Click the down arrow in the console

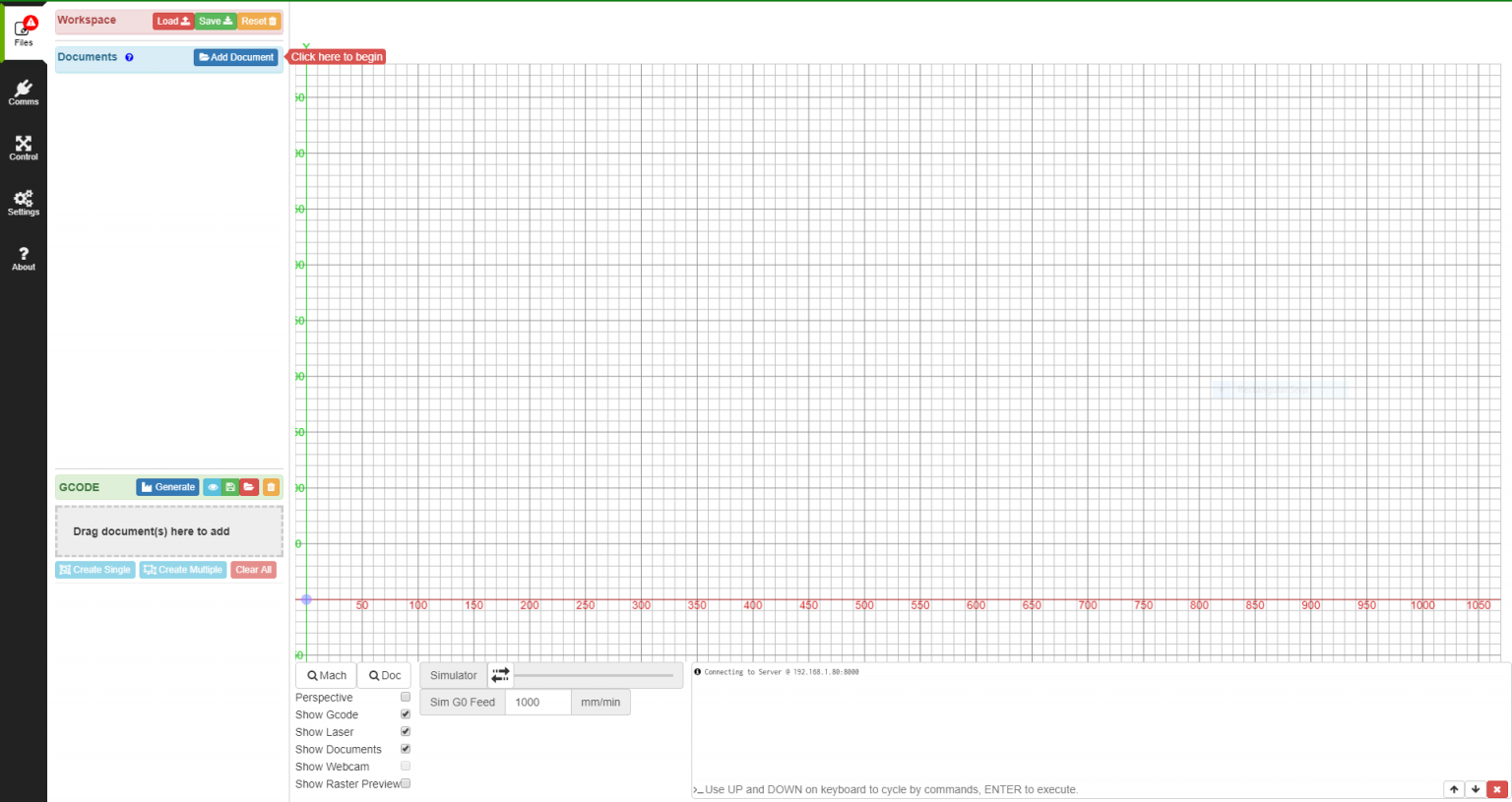(1476, 789)
